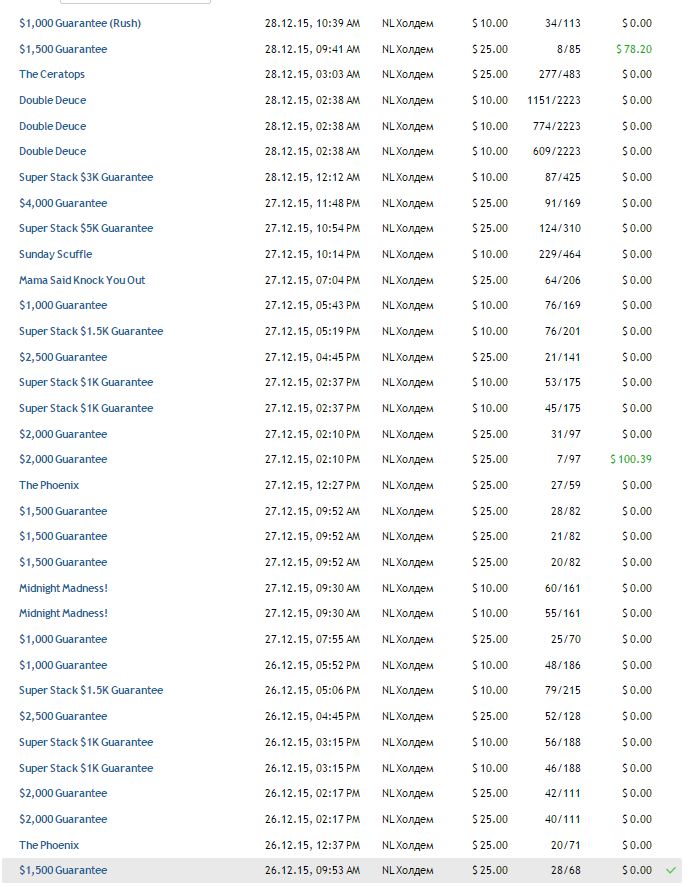Select The Phoenix tournament from 27.12.15

pos(49,485)
